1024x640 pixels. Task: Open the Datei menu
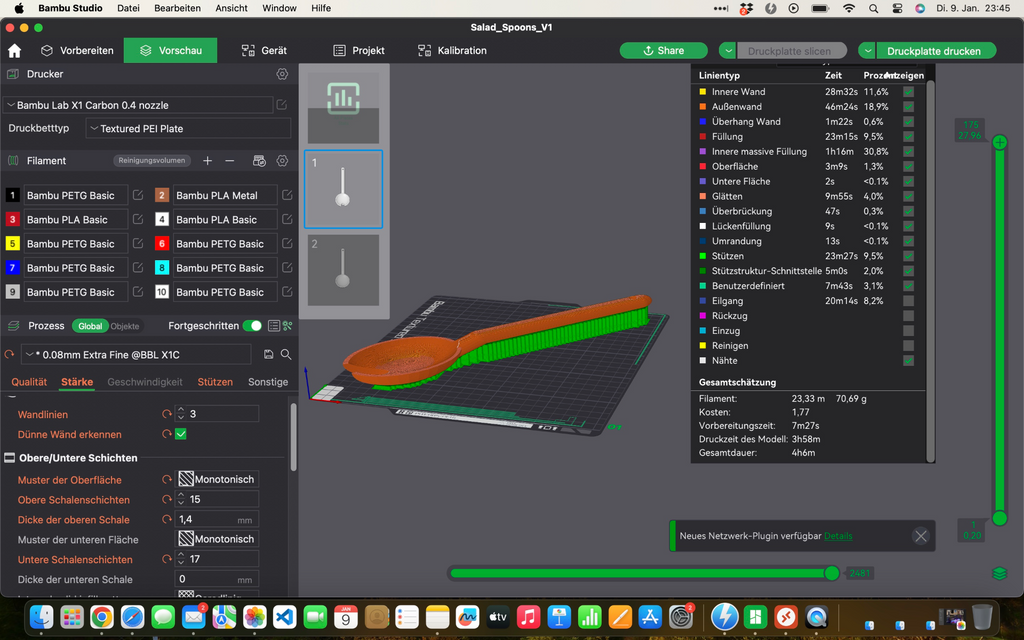tap(129, 8)
